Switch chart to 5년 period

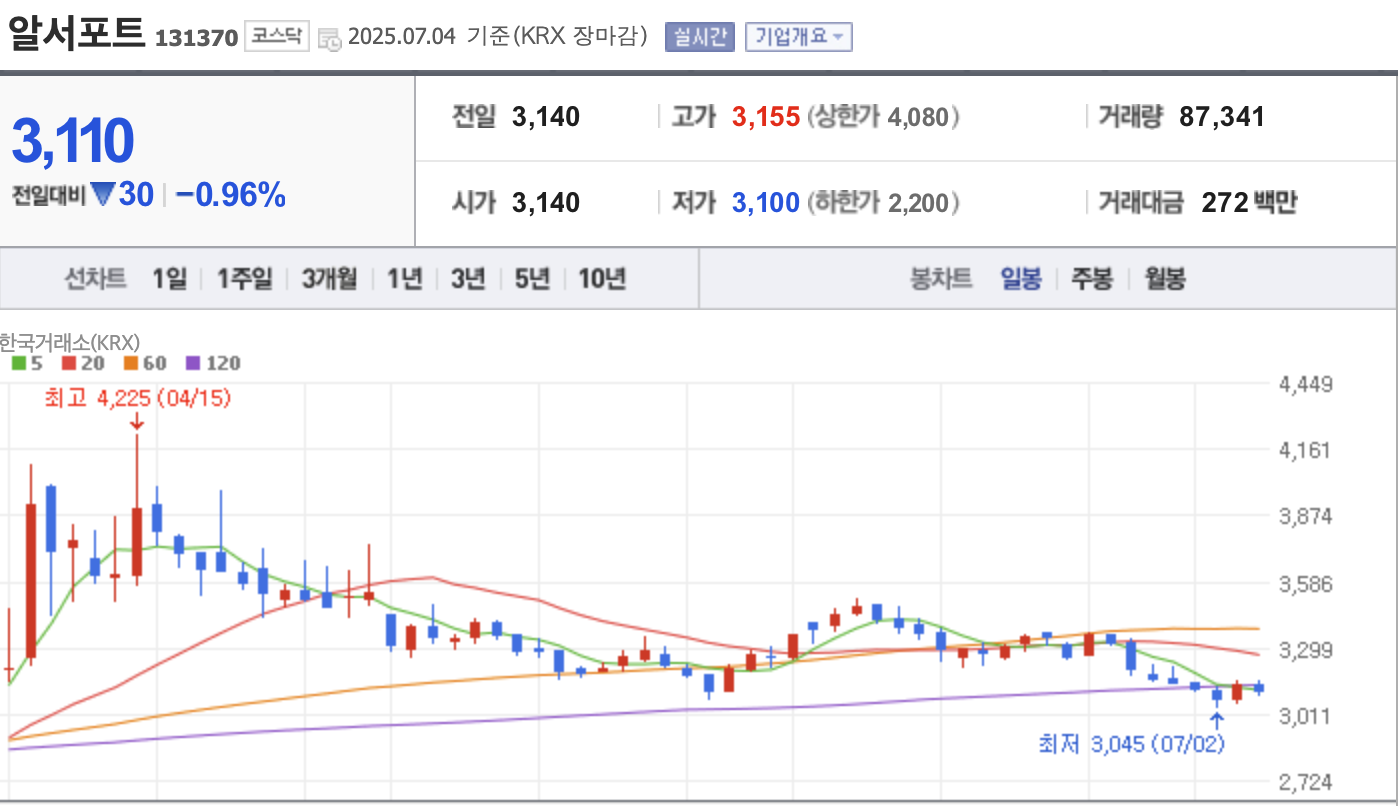[x=532, y=279]
